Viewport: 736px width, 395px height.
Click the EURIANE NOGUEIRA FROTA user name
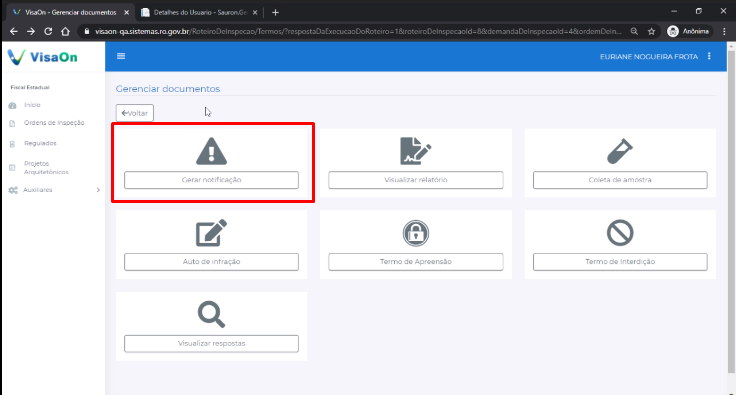(649, 57)
